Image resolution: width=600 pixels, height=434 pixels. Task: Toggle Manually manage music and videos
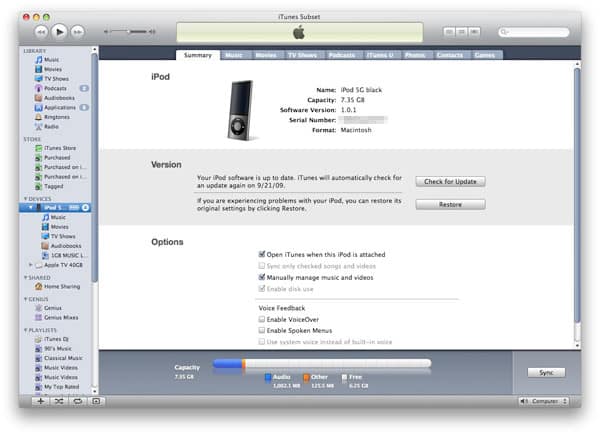[262, 277]
